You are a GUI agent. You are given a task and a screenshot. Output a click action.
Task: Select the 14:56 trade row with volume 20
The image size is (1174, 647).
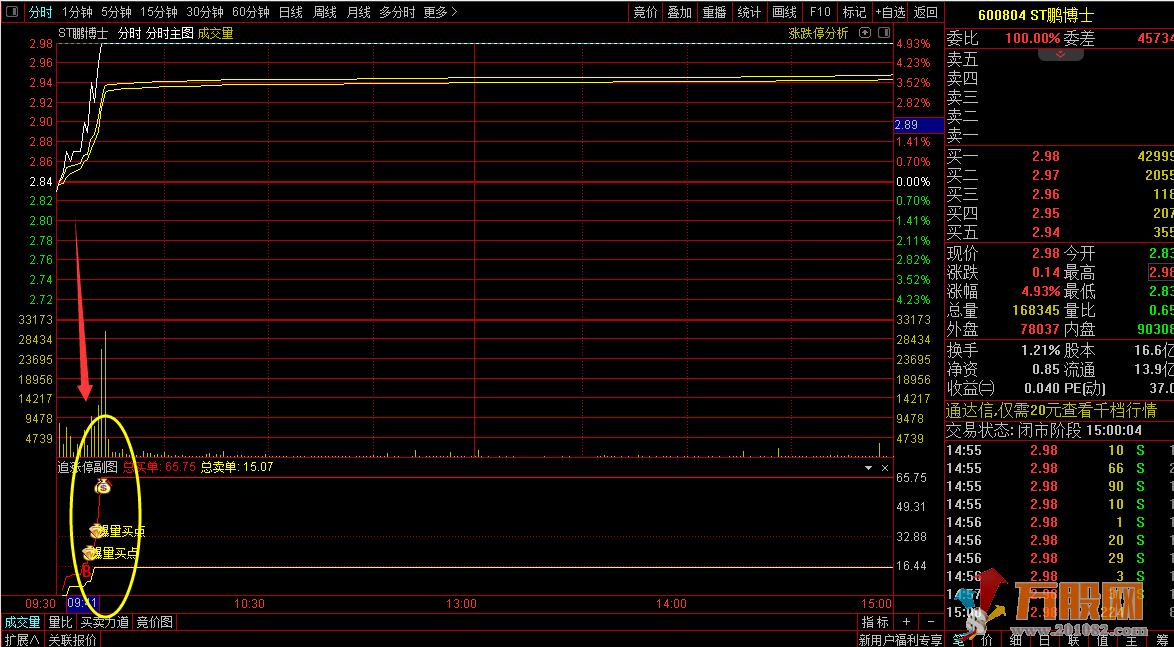tap(1059, 540)
